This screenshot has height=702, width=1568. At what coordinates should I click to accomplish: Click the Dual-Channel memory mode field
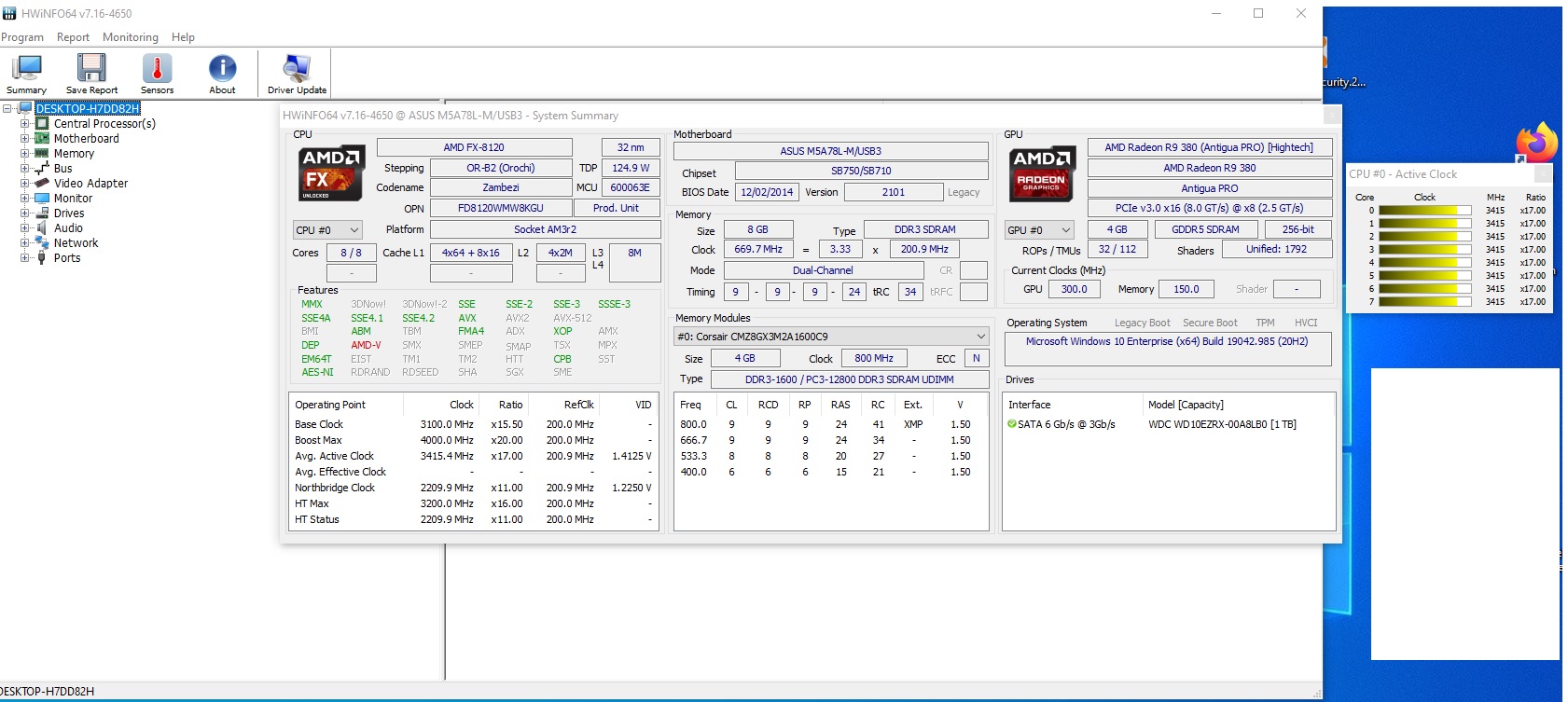pos(823,270)
